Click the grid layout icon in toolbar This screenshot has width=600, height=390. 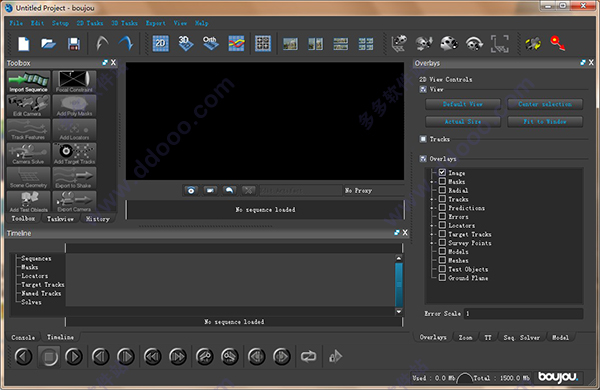coord(263,43)
